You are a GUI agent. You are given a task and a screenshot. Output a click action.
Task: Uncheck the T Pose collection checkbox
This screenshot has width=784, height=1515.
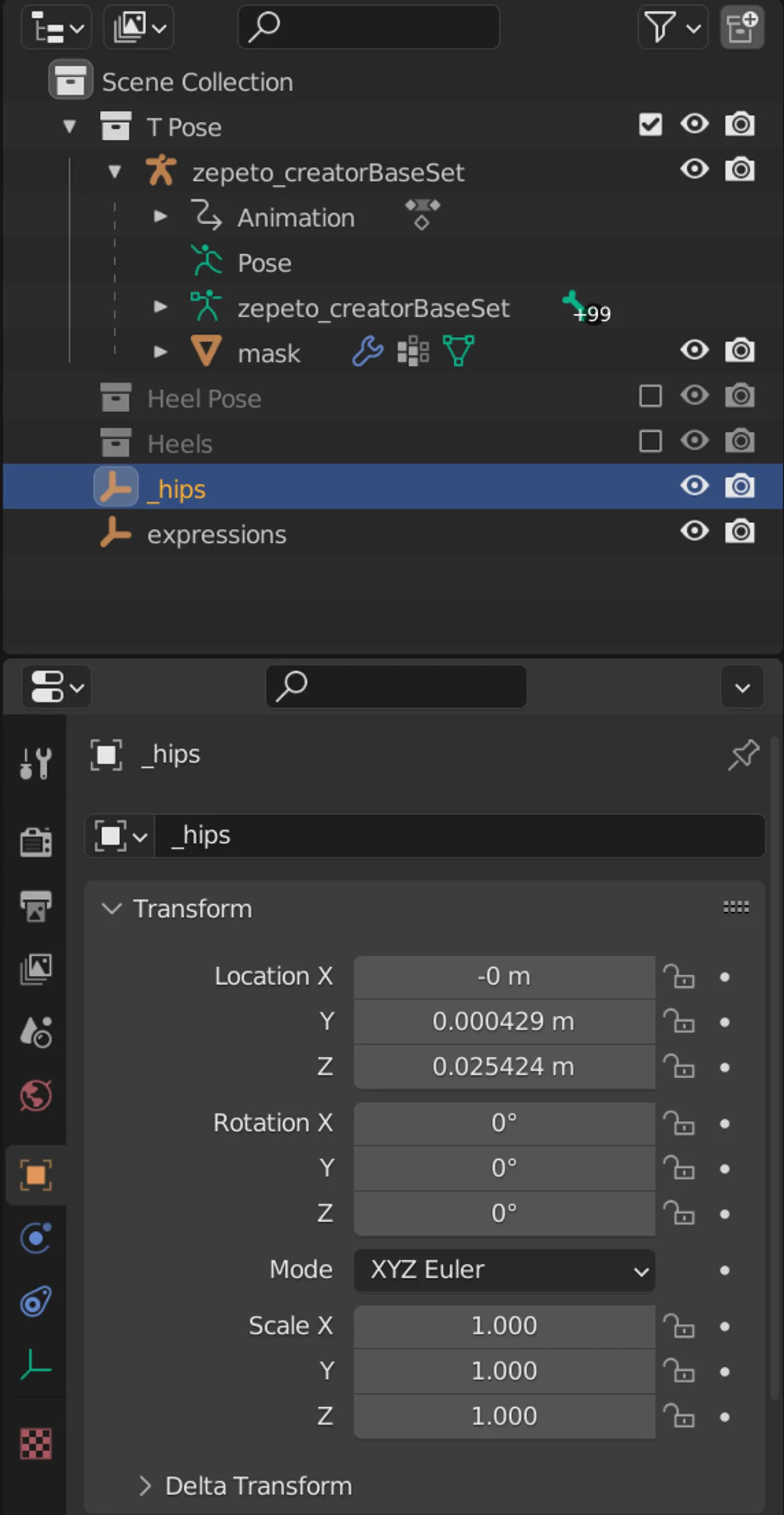click(650, 124)
